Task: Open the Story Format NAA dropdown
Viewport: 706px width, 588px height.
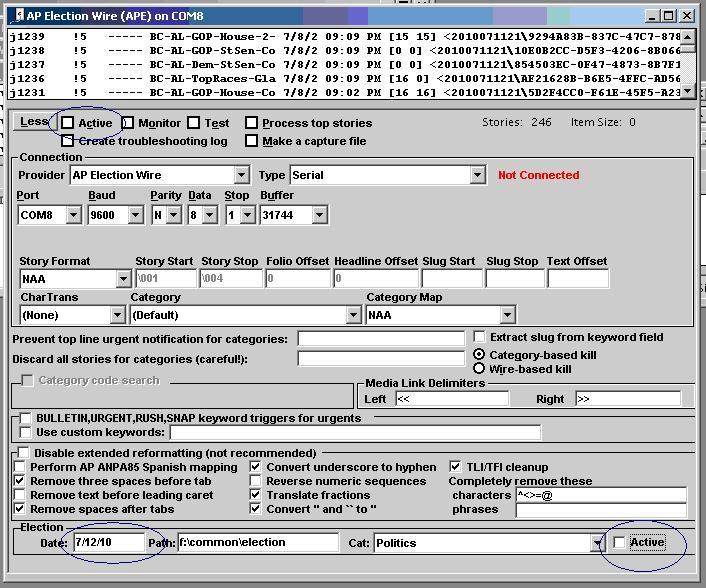Action: 123,279
